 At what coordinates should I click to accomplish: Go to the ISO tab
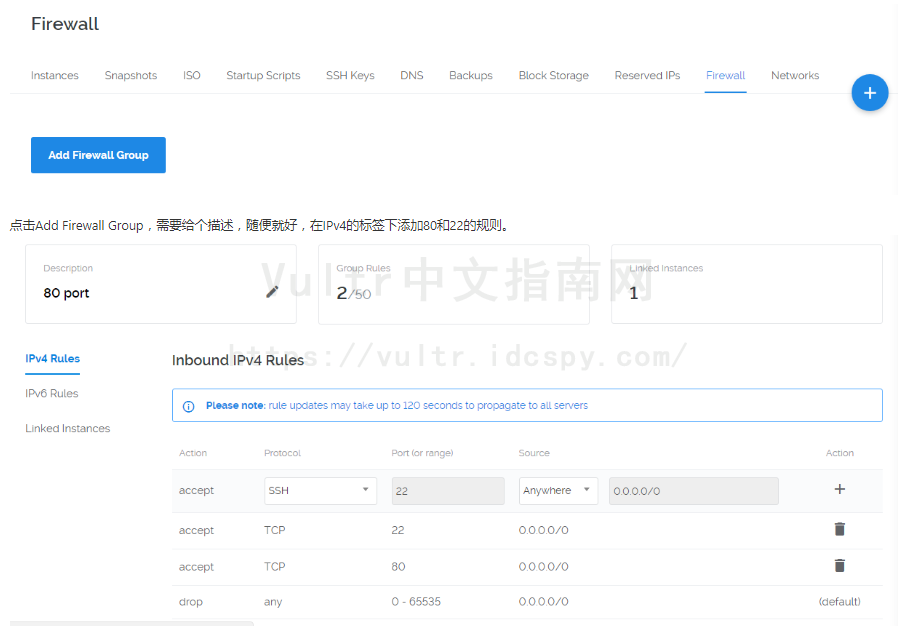click(191, 75)
